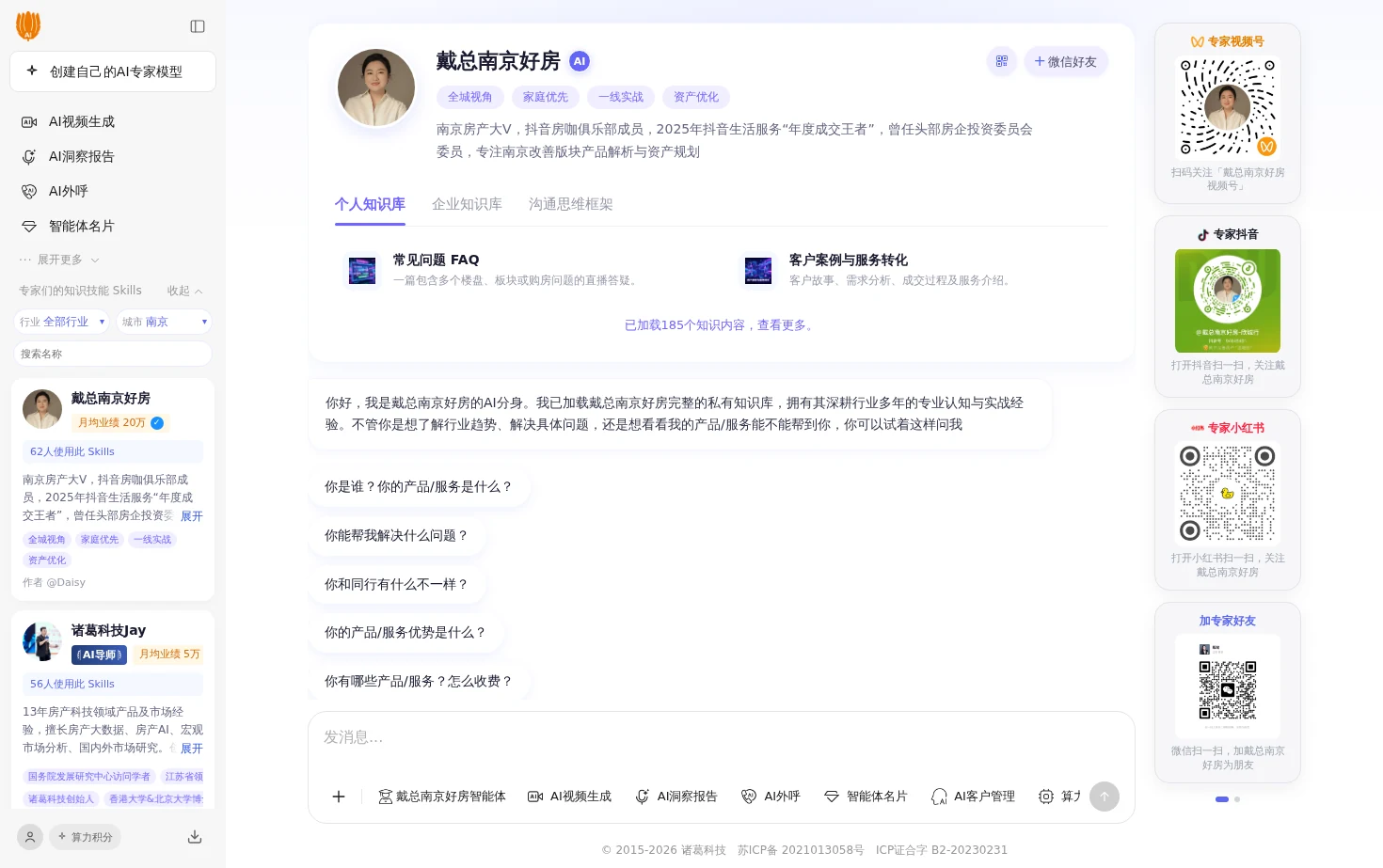Click 创建自己的AI专家模型 button
1383x868 pixels.
113,71
